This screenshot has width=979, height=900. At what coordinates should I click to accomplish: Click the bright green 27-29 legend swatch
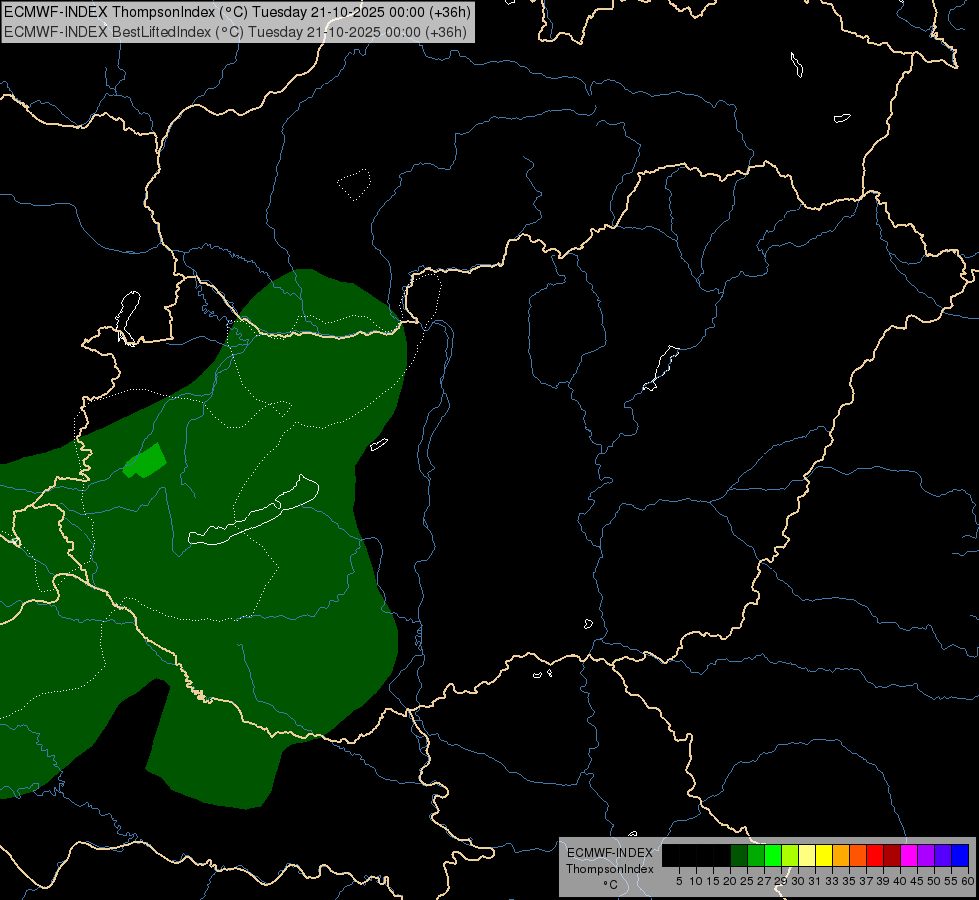773,855
